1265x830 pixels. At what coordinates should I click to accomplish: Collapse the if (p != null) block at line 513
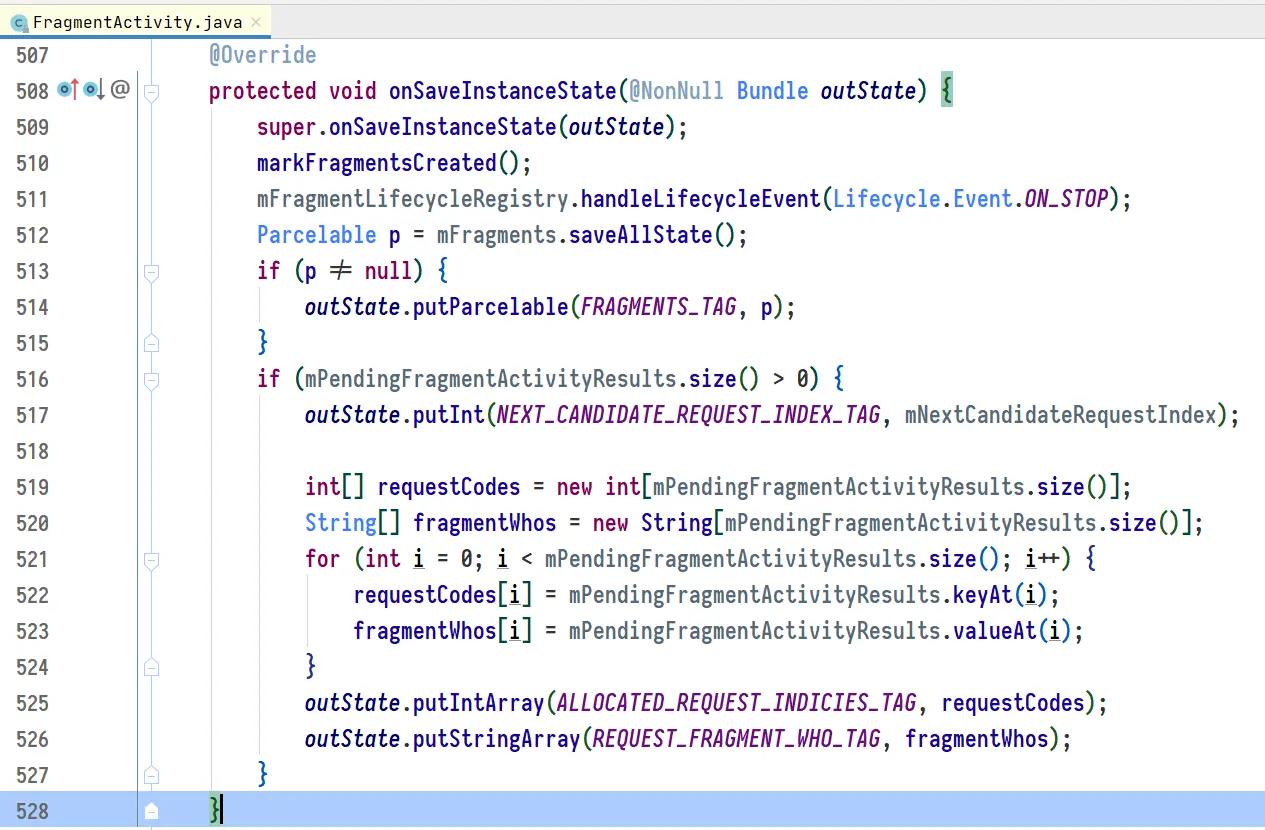(151, 272)
